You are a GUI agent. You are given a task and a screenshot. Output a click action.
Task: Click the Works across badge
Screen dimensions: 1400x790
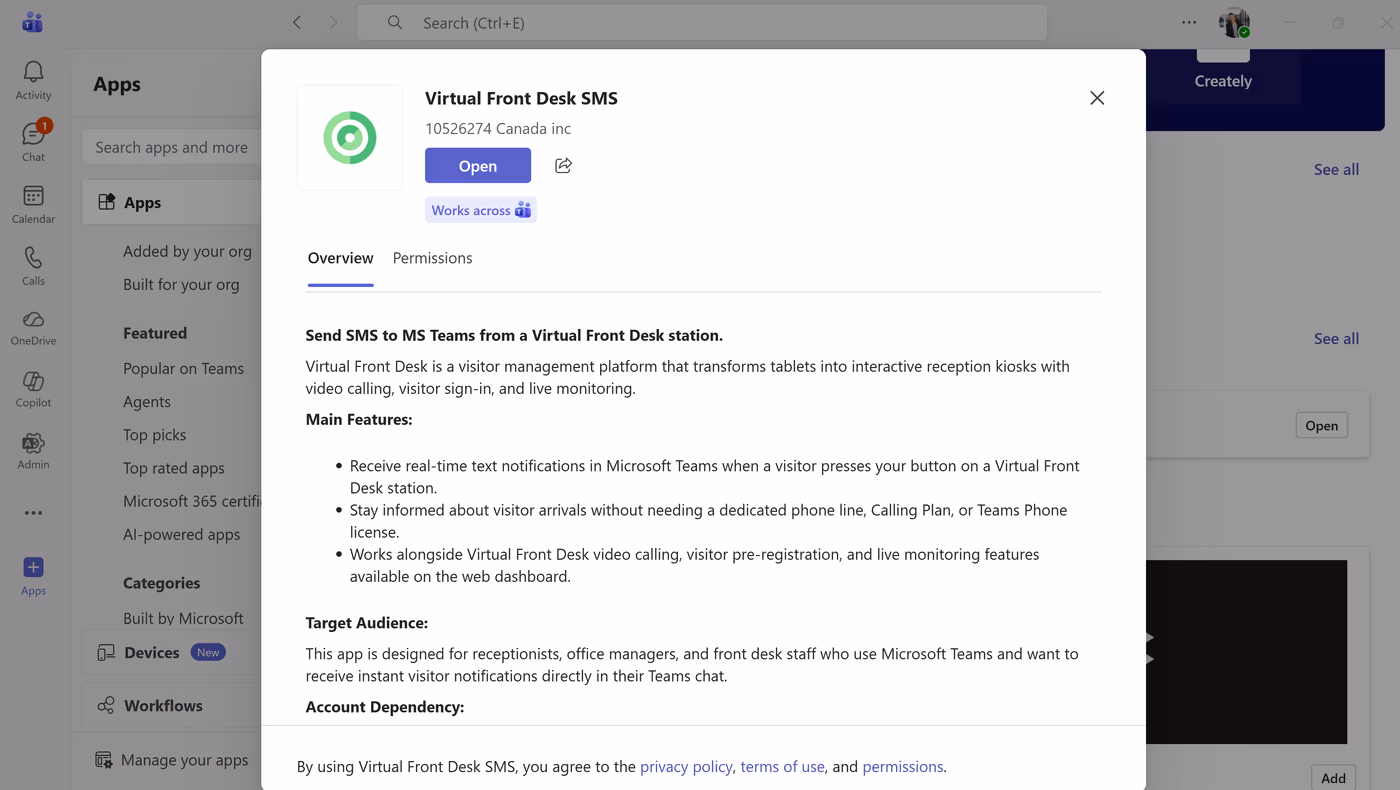click(481, 210)
